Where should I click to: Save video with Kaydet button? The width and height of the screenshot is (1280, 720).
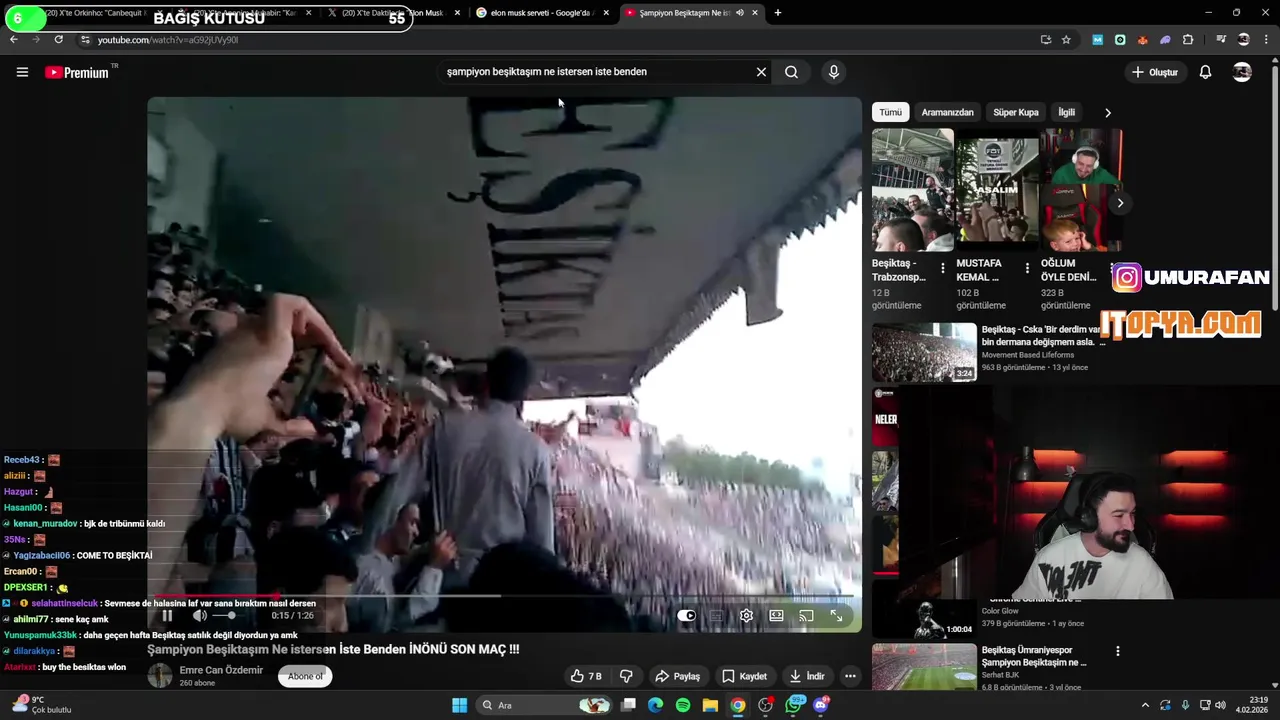tap(745, 676)
